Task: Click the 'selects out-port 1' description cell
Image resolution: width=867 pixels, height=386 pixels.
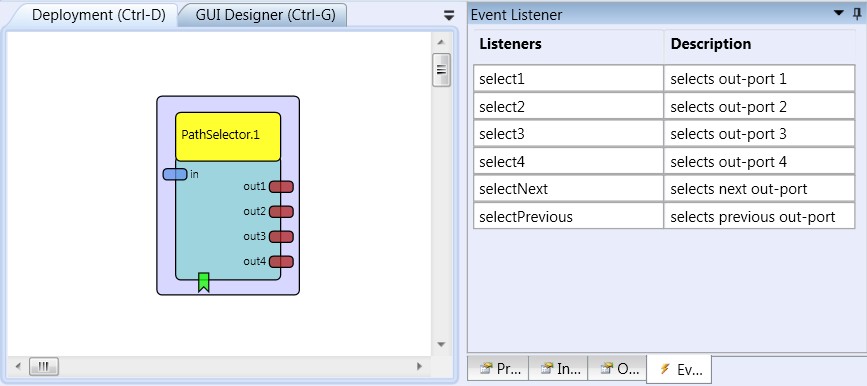Action: tap(759, 78)
